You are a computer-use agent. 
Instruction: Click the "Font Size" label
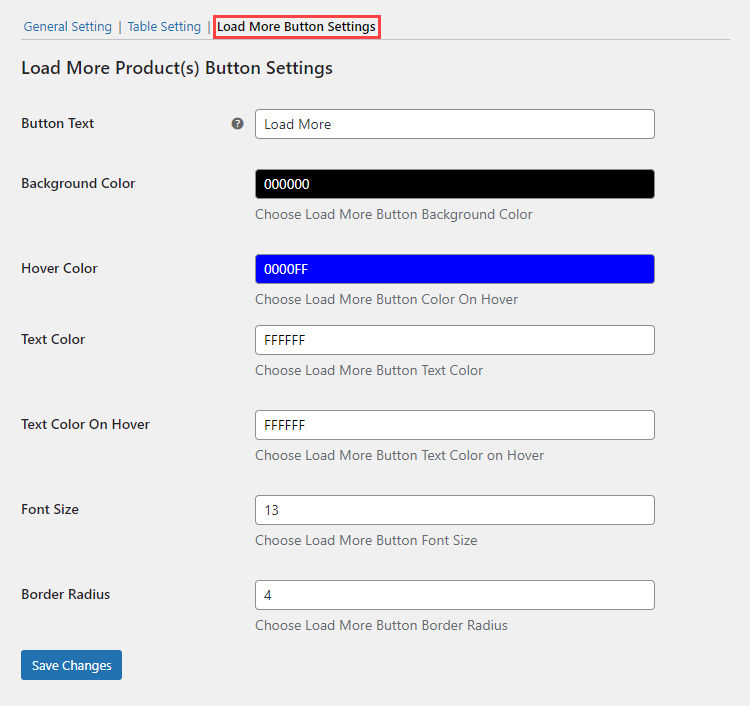point(50,510)
